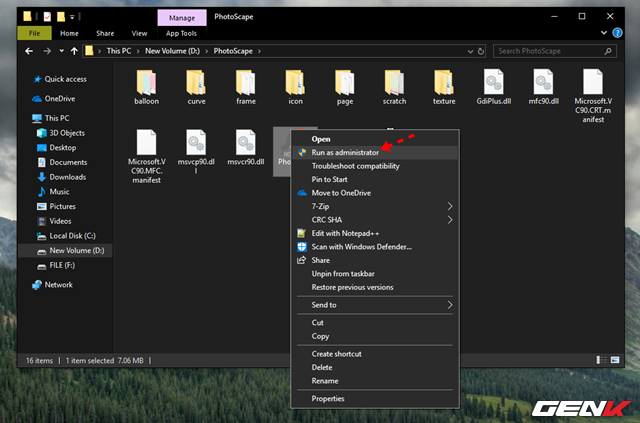640x423 pixels.
Task: Click the properties quick access toolbar icon
Action: tap(47, 17)
